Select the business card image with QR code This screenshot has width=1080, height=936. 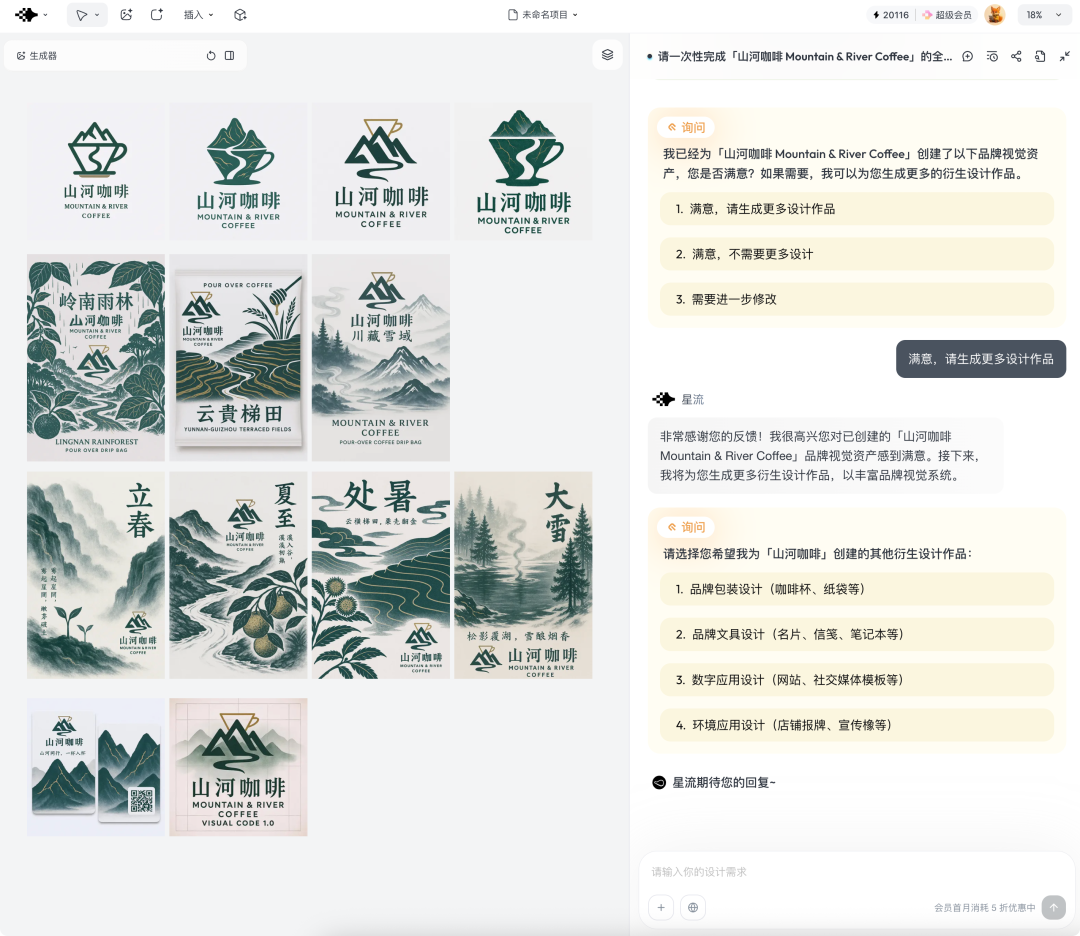pos(96,767)
